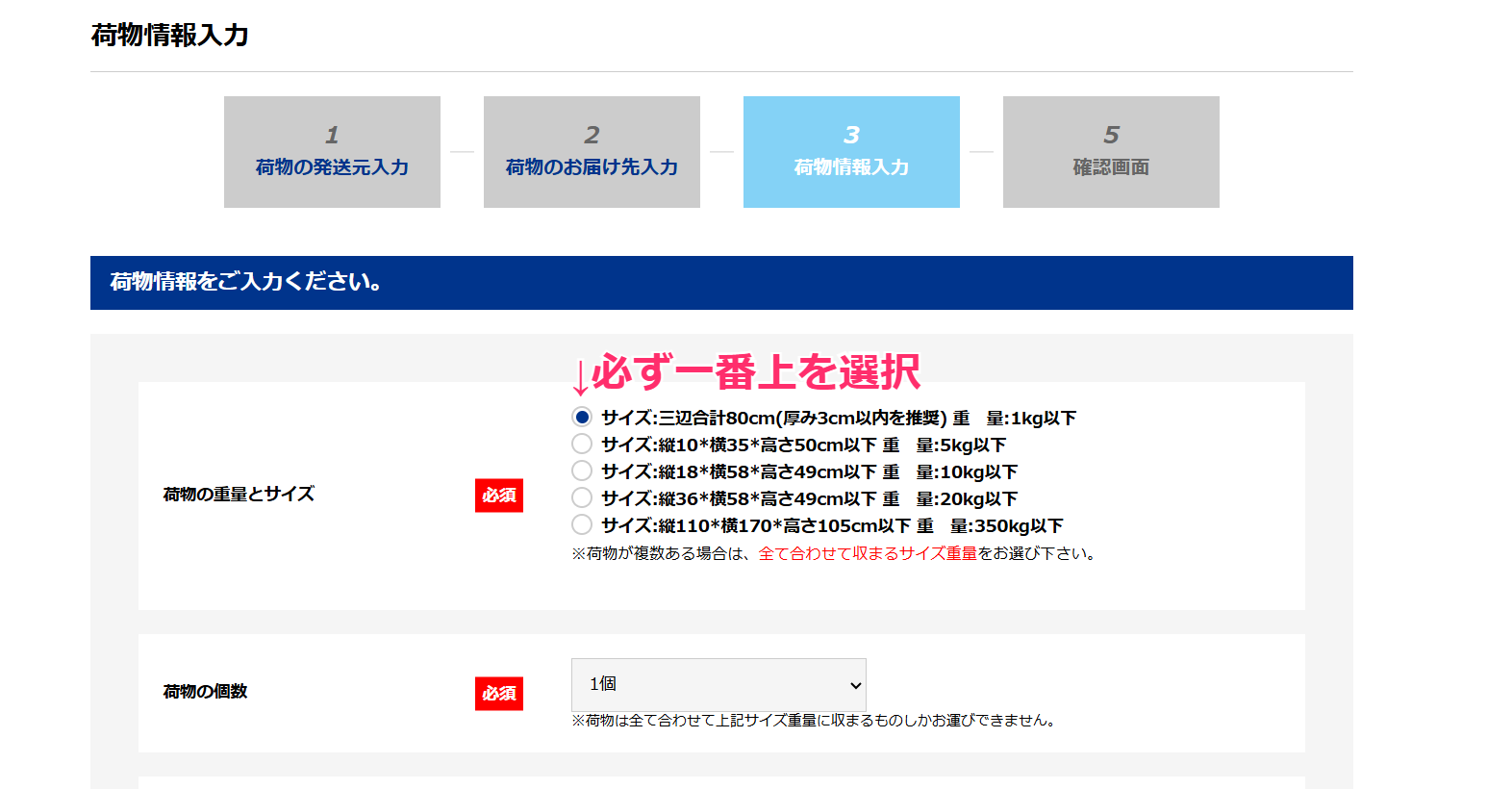1512x789 pixels.
Task: Click the note below the quantity dropdown
Action: 816,721
